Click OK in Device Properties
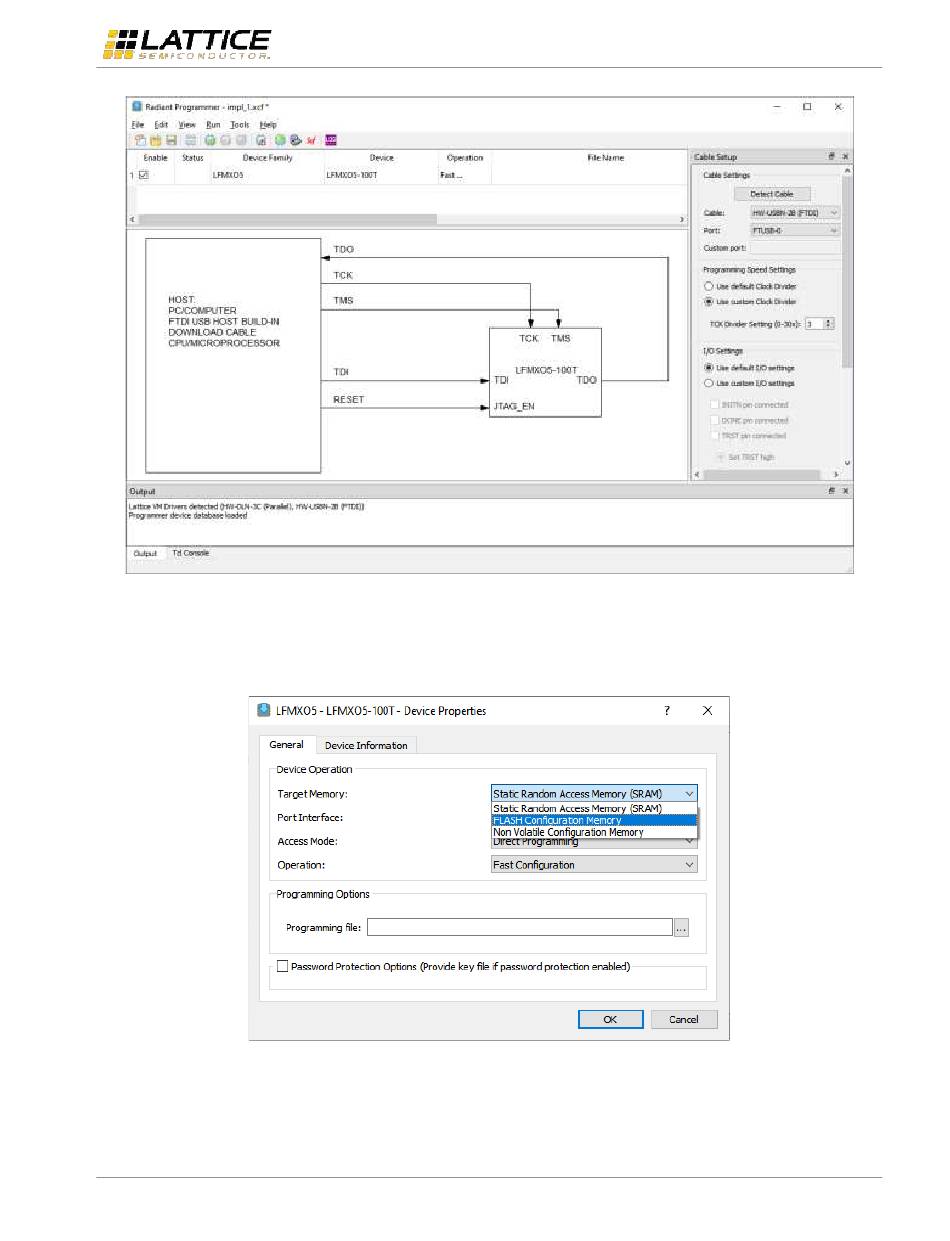 (x=610, y=1019)
